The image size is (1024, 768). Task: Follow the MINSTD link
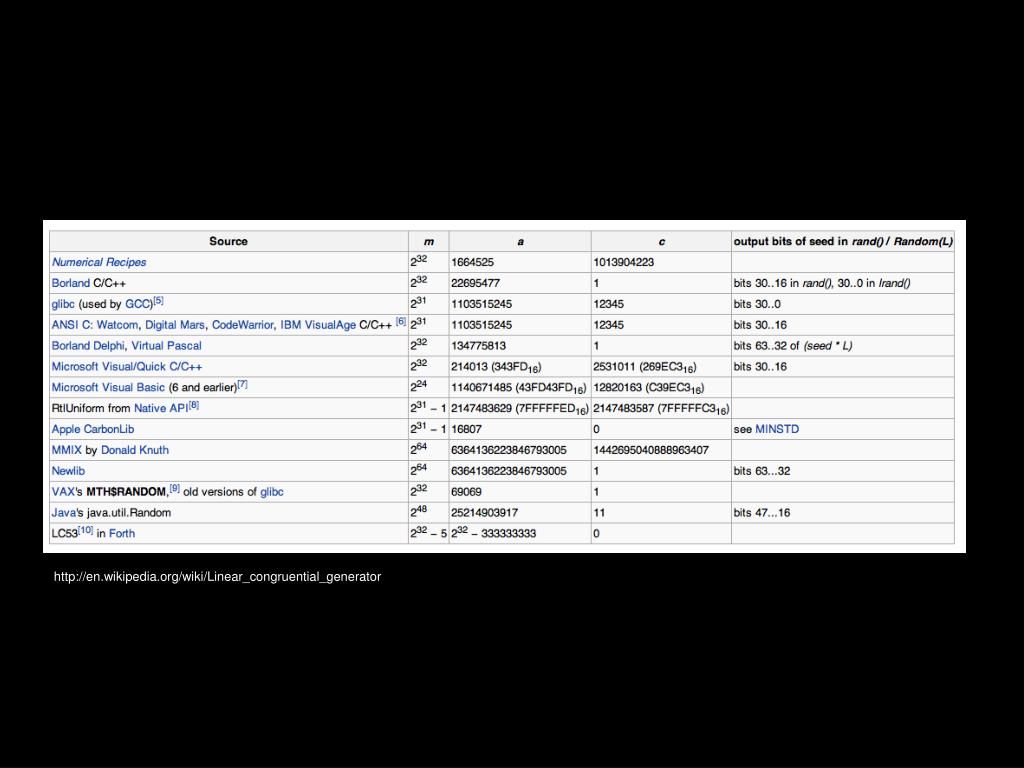coord(777,429)
